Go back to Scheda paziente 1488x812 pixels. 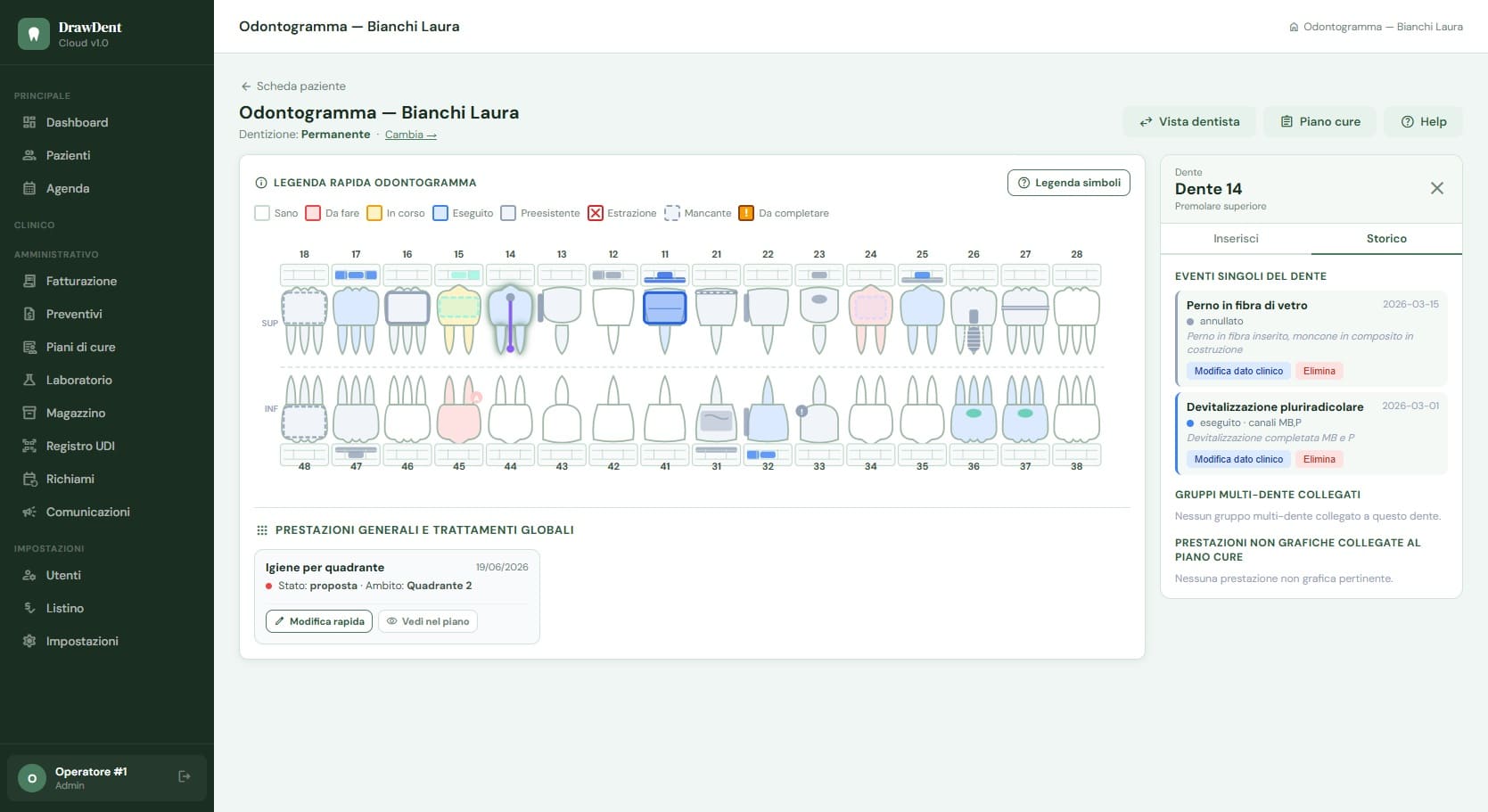point(293,86)
